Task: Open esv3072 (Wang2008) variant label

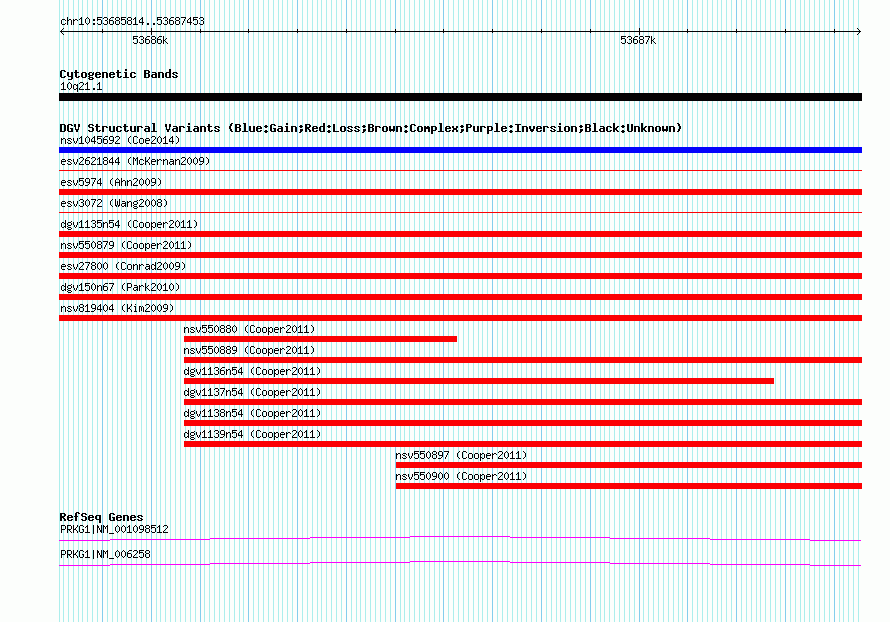Action: coord(114,203)
